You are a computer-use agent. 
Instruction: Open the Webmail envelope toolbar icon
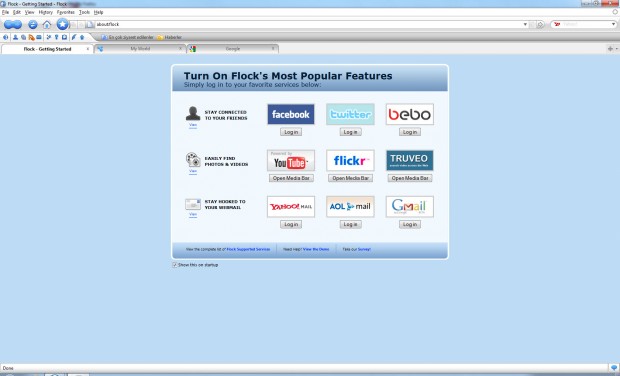39,37
